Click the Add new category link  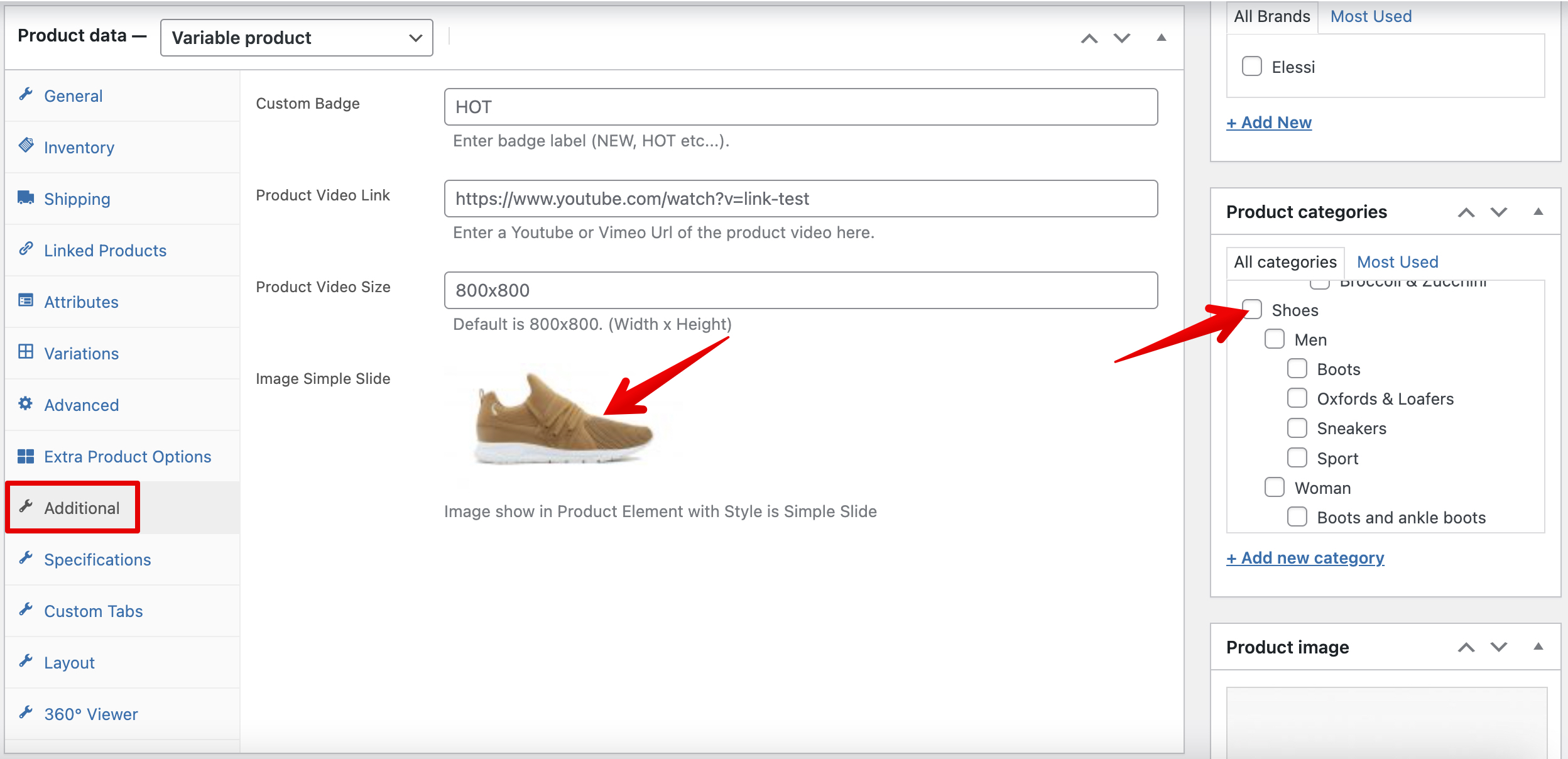[x=1305, y=558]
